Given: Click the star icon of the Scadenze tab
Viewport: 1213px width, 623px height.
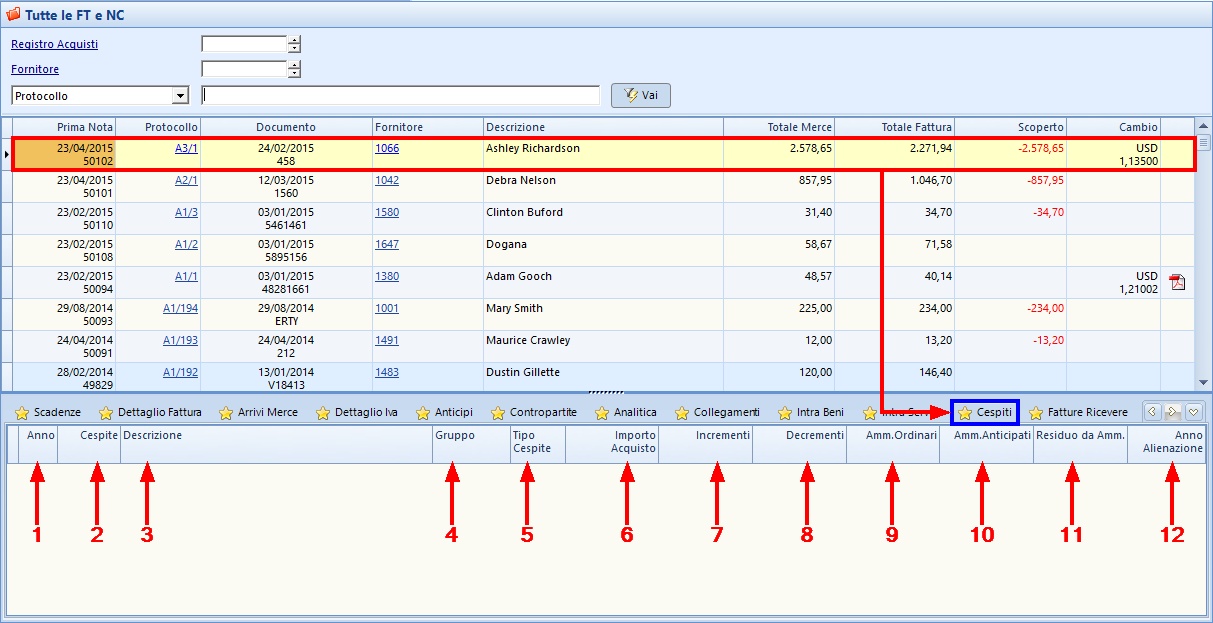Looking at the screenshot, I should [x=22, y=413].
